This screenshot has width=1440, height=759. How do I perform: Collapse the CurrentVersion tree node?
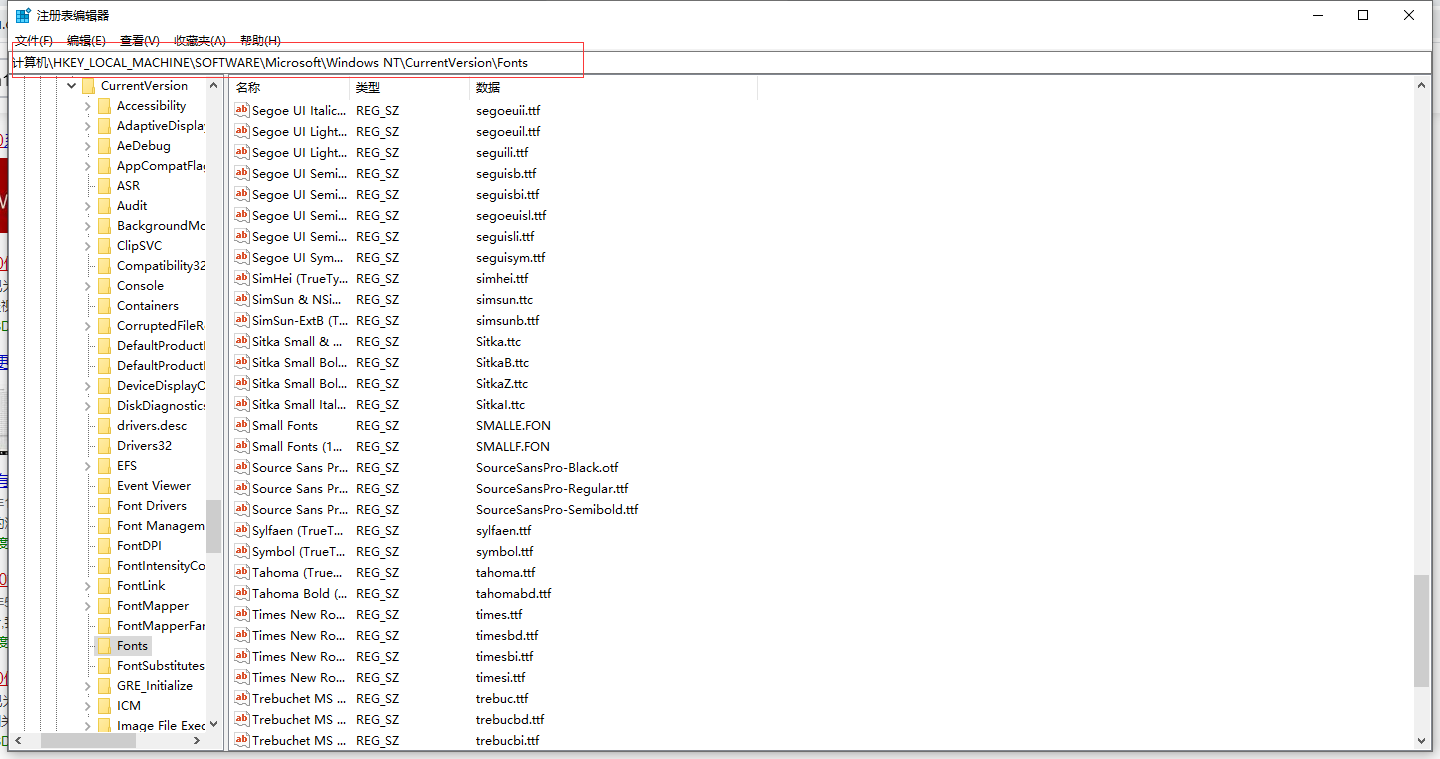coord(71,86)
